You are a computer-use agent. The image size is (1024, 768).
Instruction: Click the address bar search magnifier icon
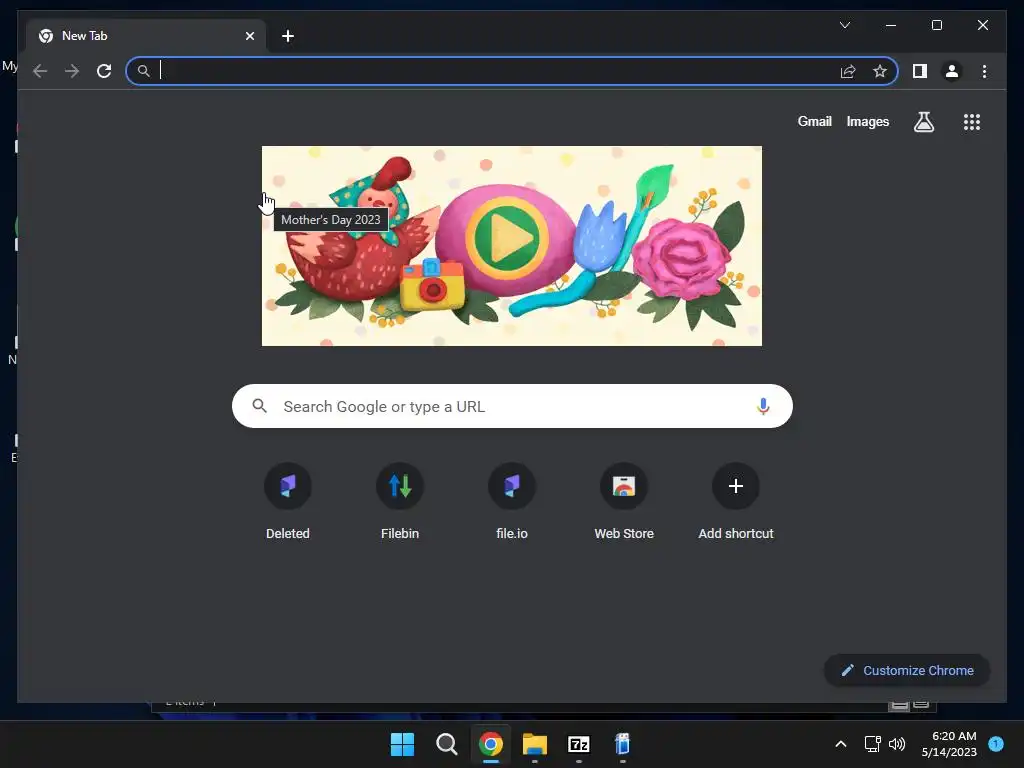pyautogui.click(x=144, y=71)
